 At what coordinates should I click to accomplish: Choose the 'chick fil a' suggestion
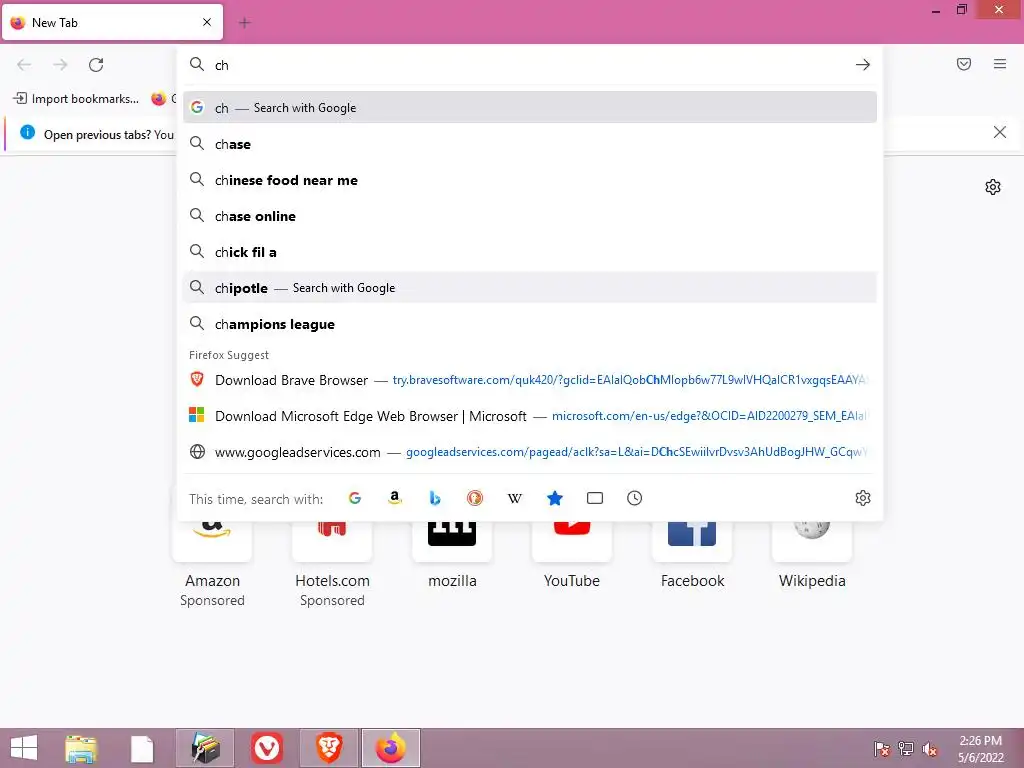[530, 251]
